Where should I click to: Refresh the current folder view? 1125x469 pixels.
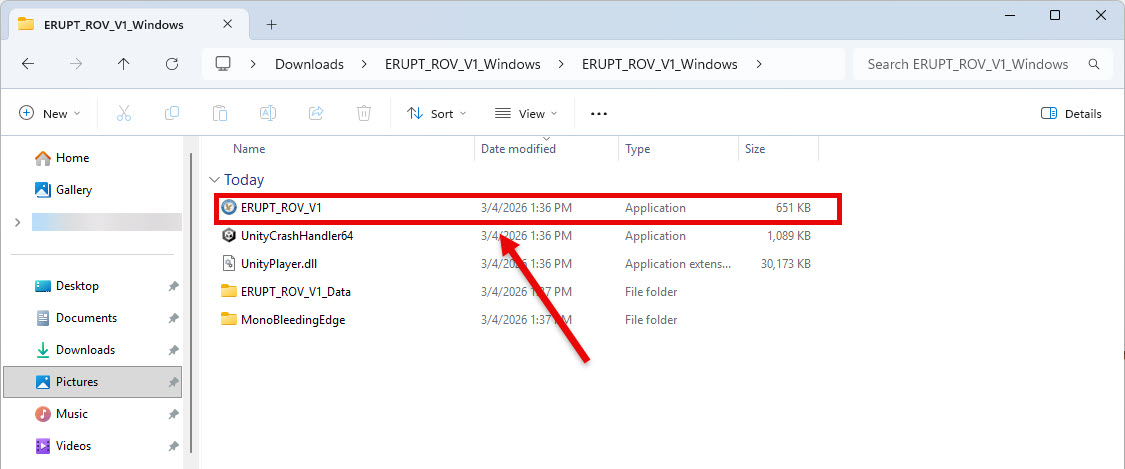(171, 64)
